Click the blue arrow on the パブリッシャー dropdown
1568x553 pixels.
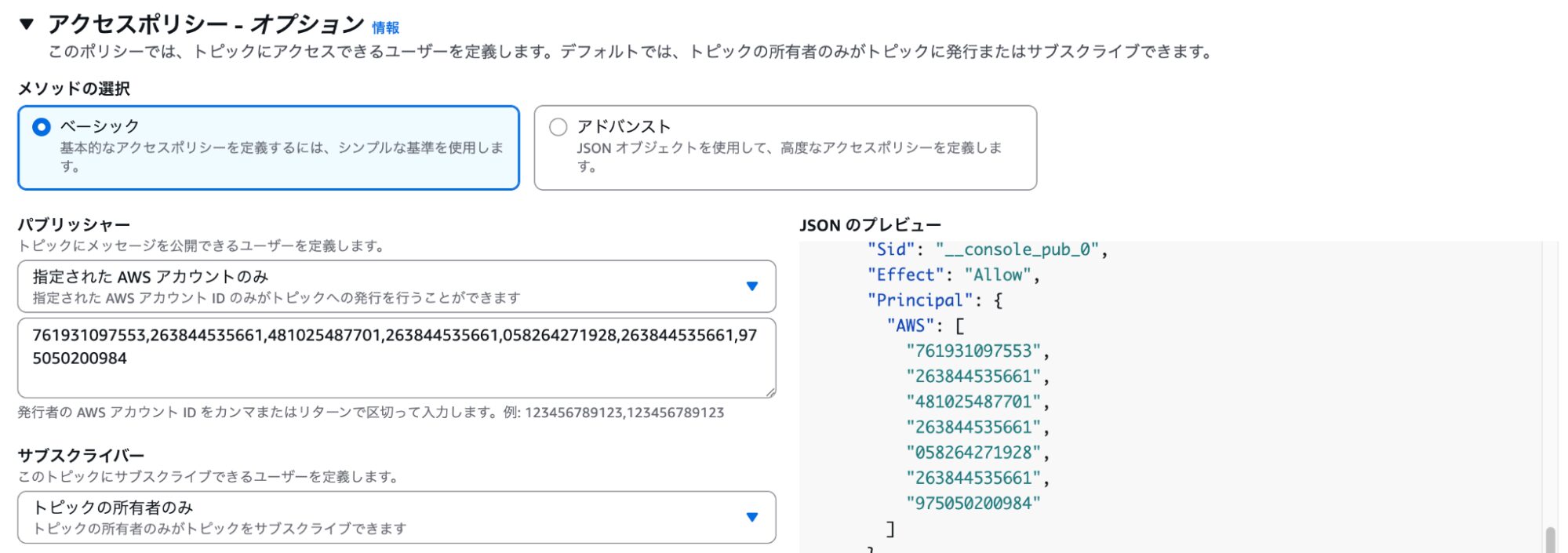click(x=751, y=286)
